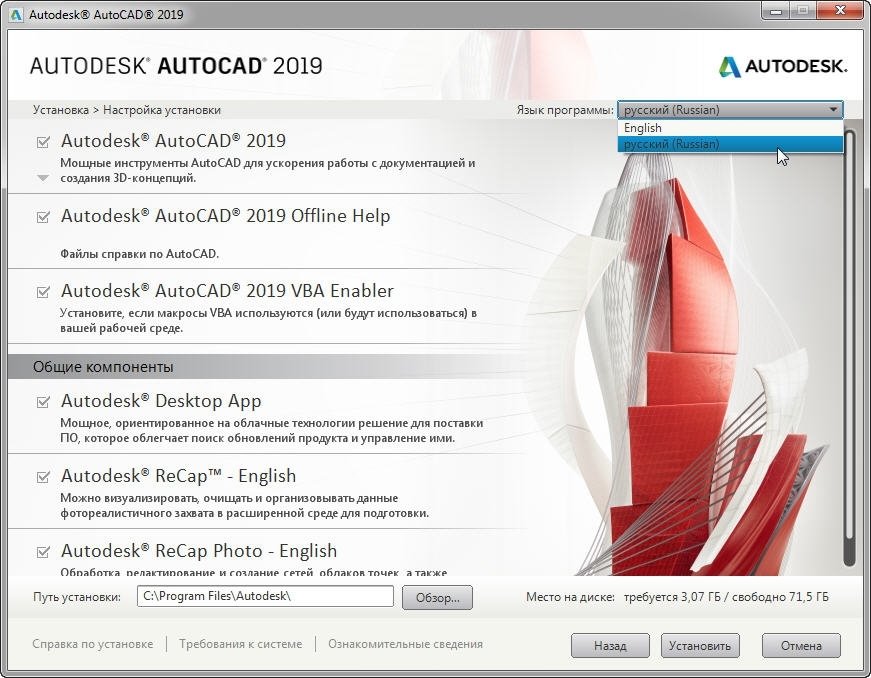Close the AutoCAD 2019 installer window
This screenshot has width=871, height=678.
coord(842,11)
